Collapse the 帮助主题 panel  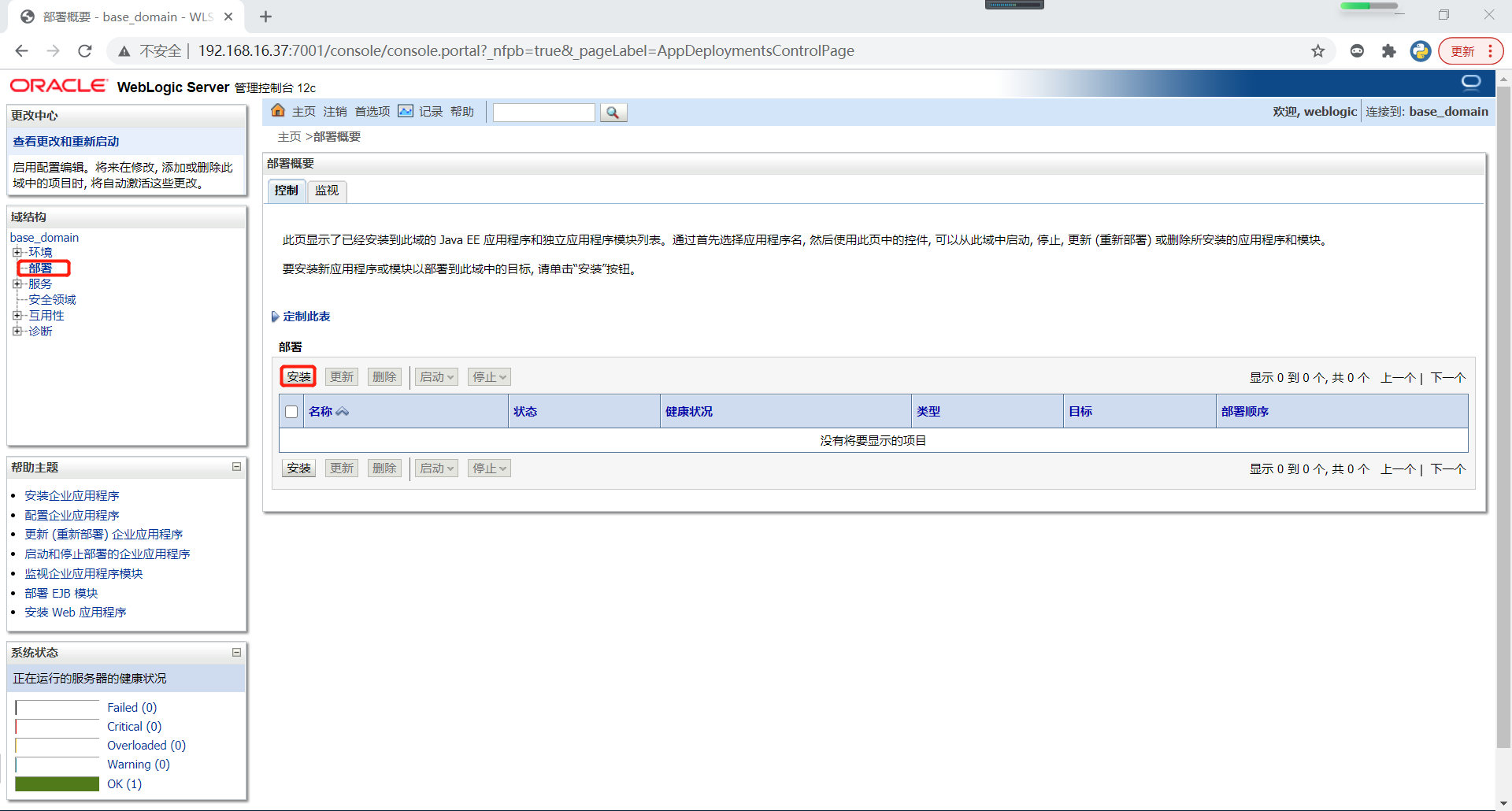pyautogui.click(x=236, y=467)
